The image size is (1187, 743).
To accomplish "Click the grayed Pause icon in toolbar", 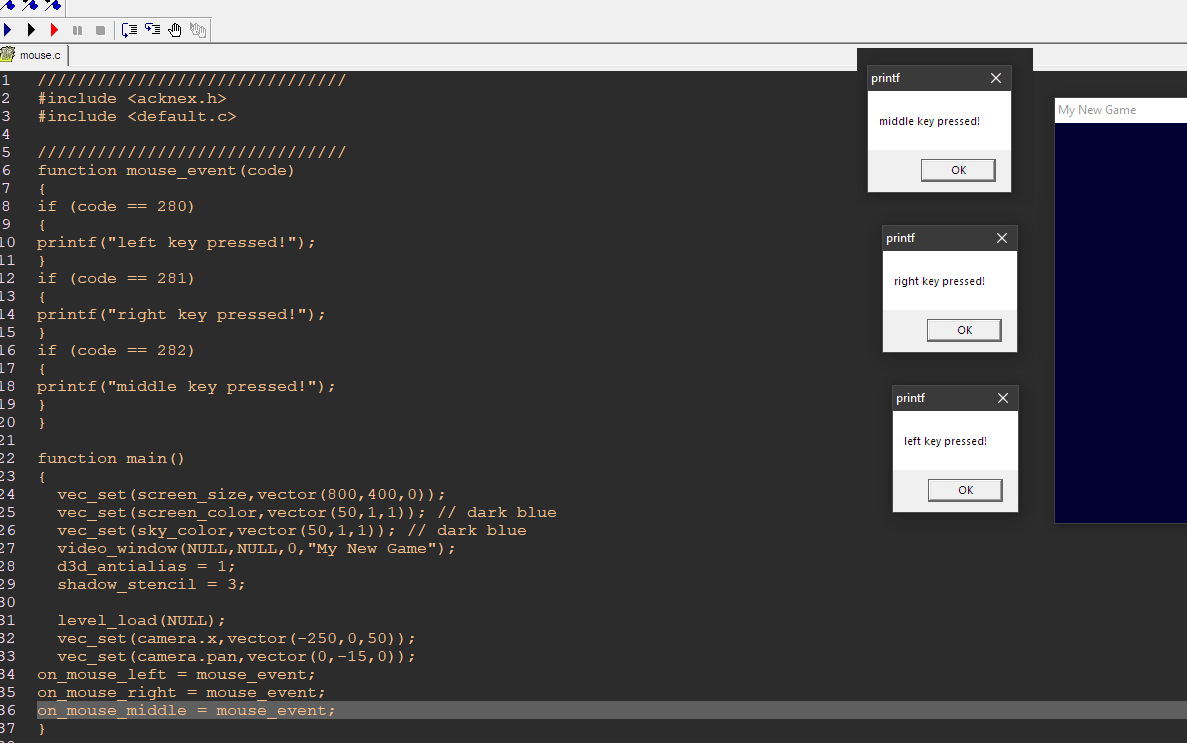I will click(x=77, y=30).
